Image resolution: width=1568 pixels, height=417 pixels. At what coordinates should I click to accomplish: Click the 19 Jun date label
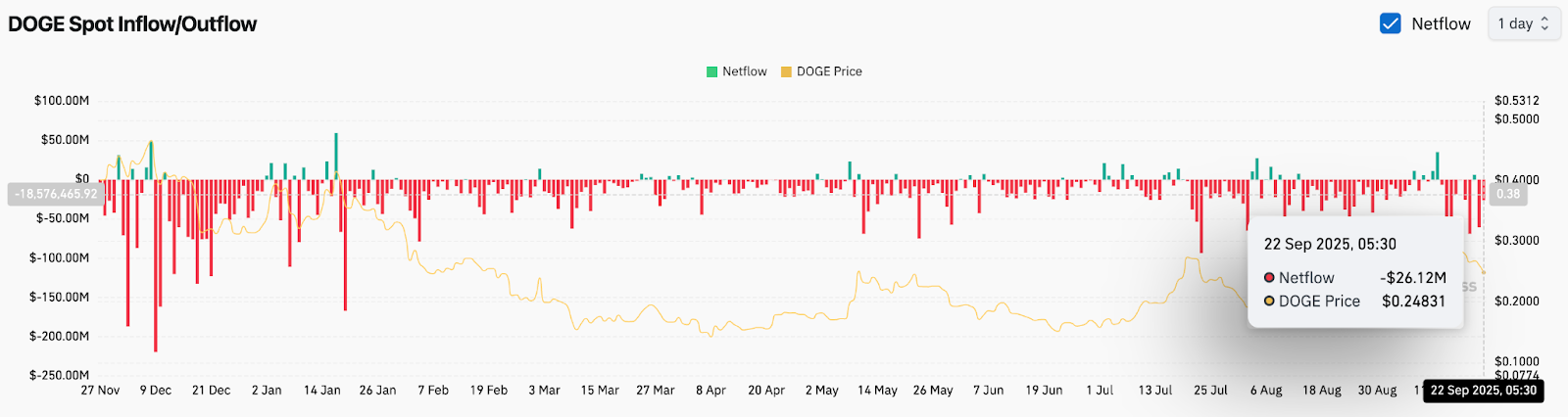click(1044, 391)
